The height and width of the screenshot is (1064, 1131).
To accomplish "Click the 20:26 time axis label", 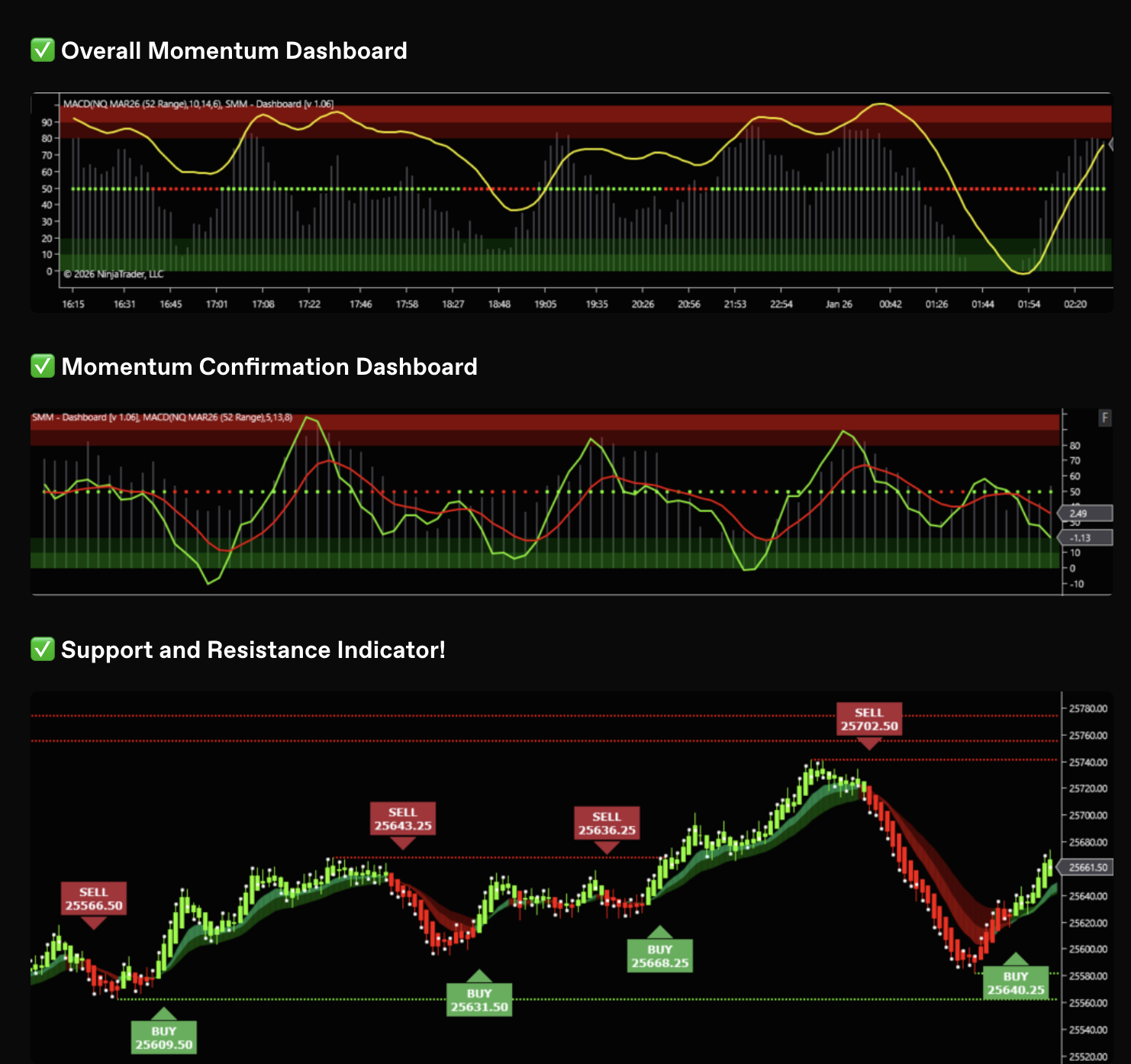I will [643, 304].
